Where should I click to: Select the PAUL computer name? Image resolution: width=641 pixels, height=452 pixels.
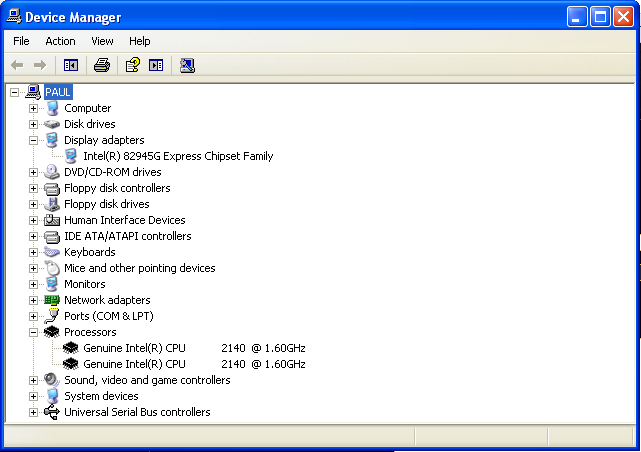point(58,92)
